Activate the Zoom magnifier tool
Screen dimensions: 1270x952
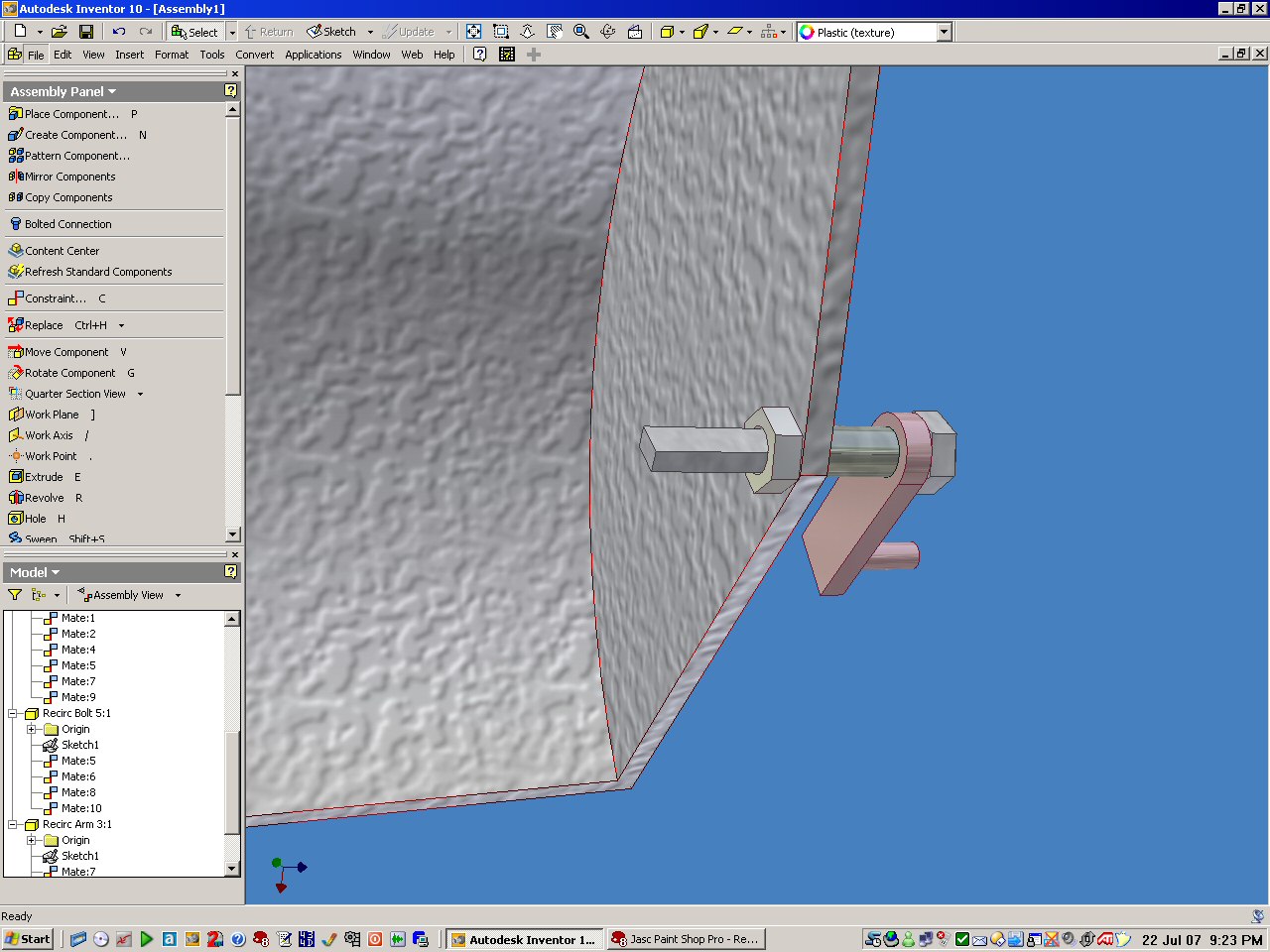coord(581,32)
